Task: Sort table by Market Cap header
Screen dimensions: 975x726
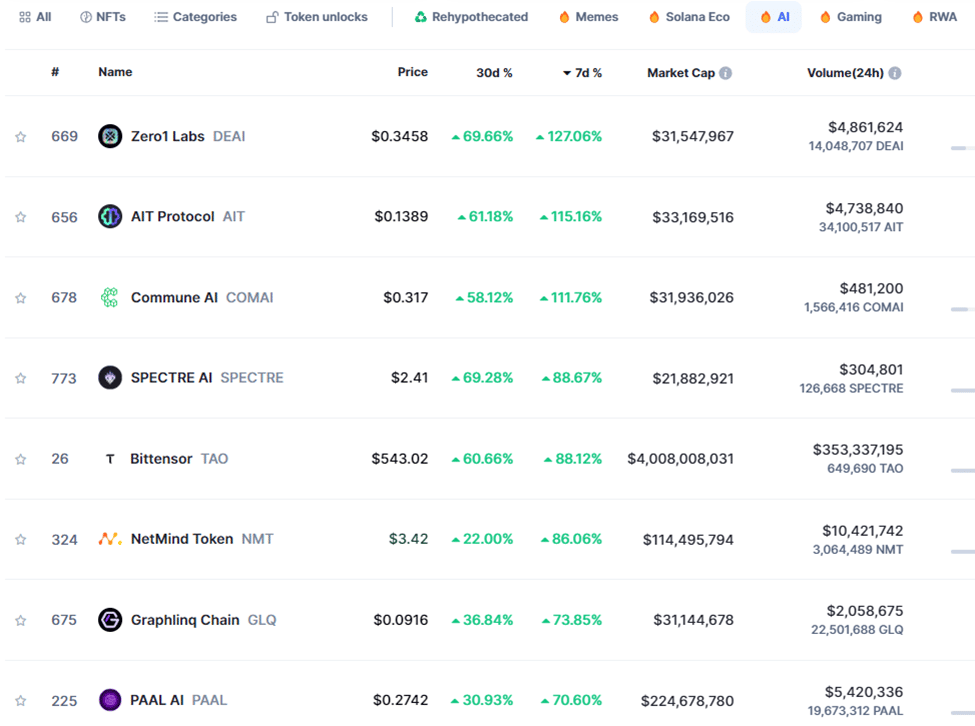Action: click(x=681, y=73)
